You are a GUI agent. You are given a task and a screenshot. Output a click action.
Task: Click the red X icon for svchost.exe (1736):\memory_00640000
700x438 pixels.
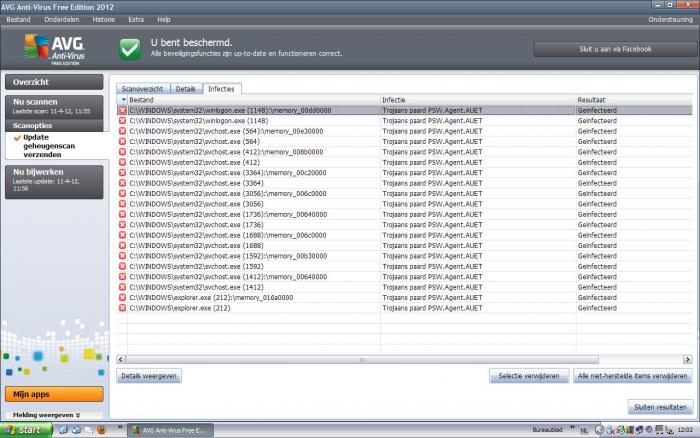tap(122, 214)
